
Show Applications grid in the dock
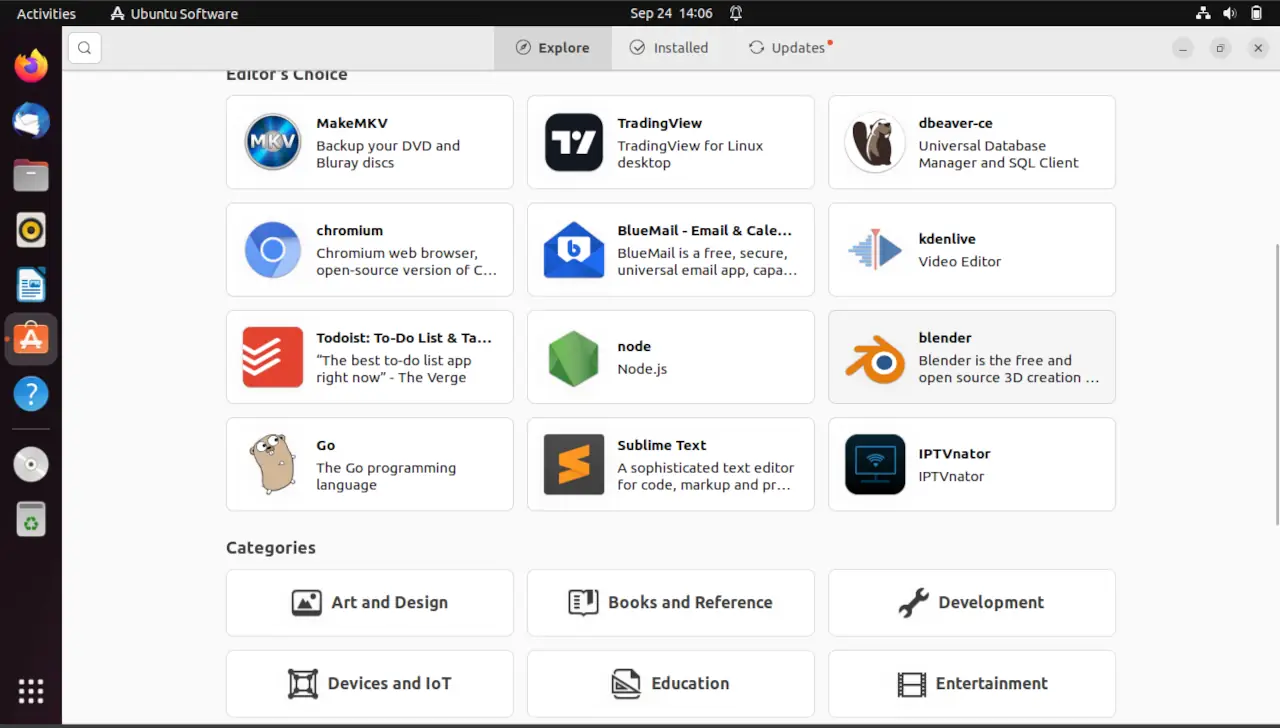(x=31, y=691)
